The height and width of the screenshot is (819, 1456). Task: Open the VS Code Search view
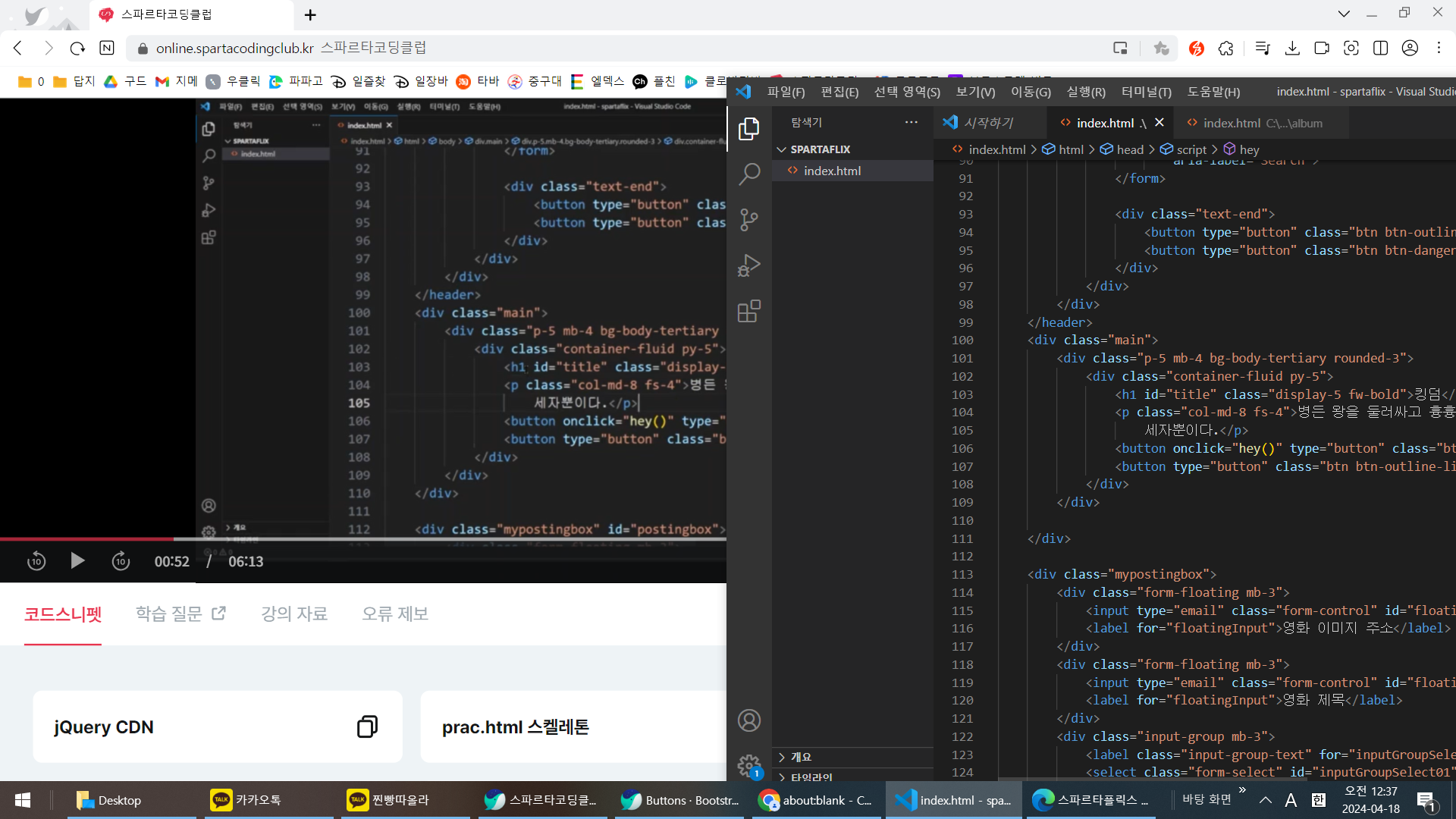point(748,174)
